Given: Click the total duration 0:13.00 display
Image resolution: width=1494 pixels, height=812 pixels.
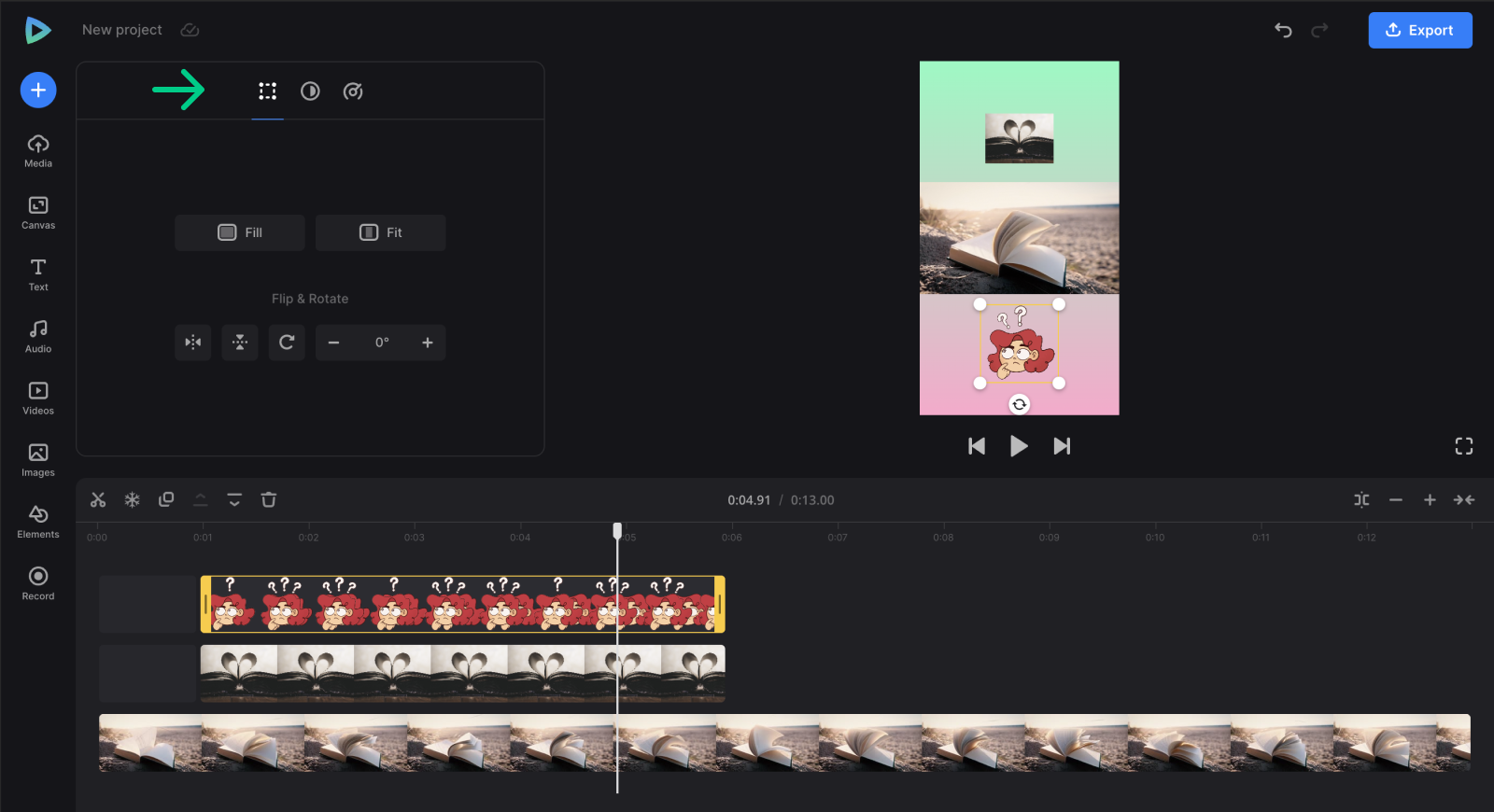Looking at the screenshot, I should pos(812,500).
